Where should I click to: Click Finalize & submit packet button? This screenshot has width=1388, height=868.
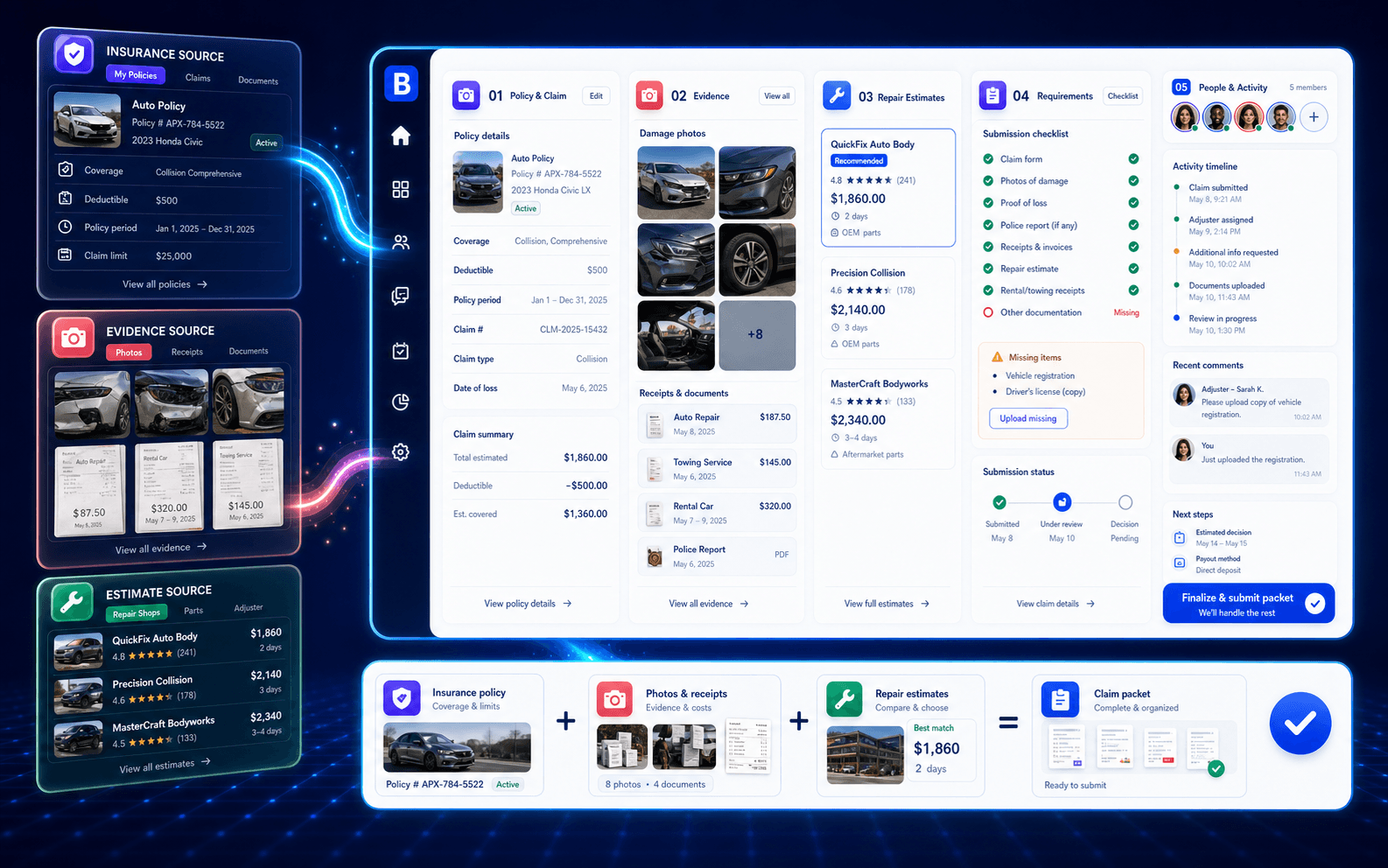pyautogui.click(x=1249, y=604)
